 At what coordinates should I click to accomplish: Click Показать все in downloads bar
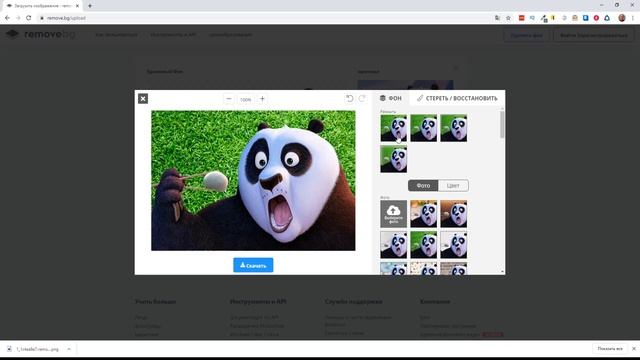610,349
